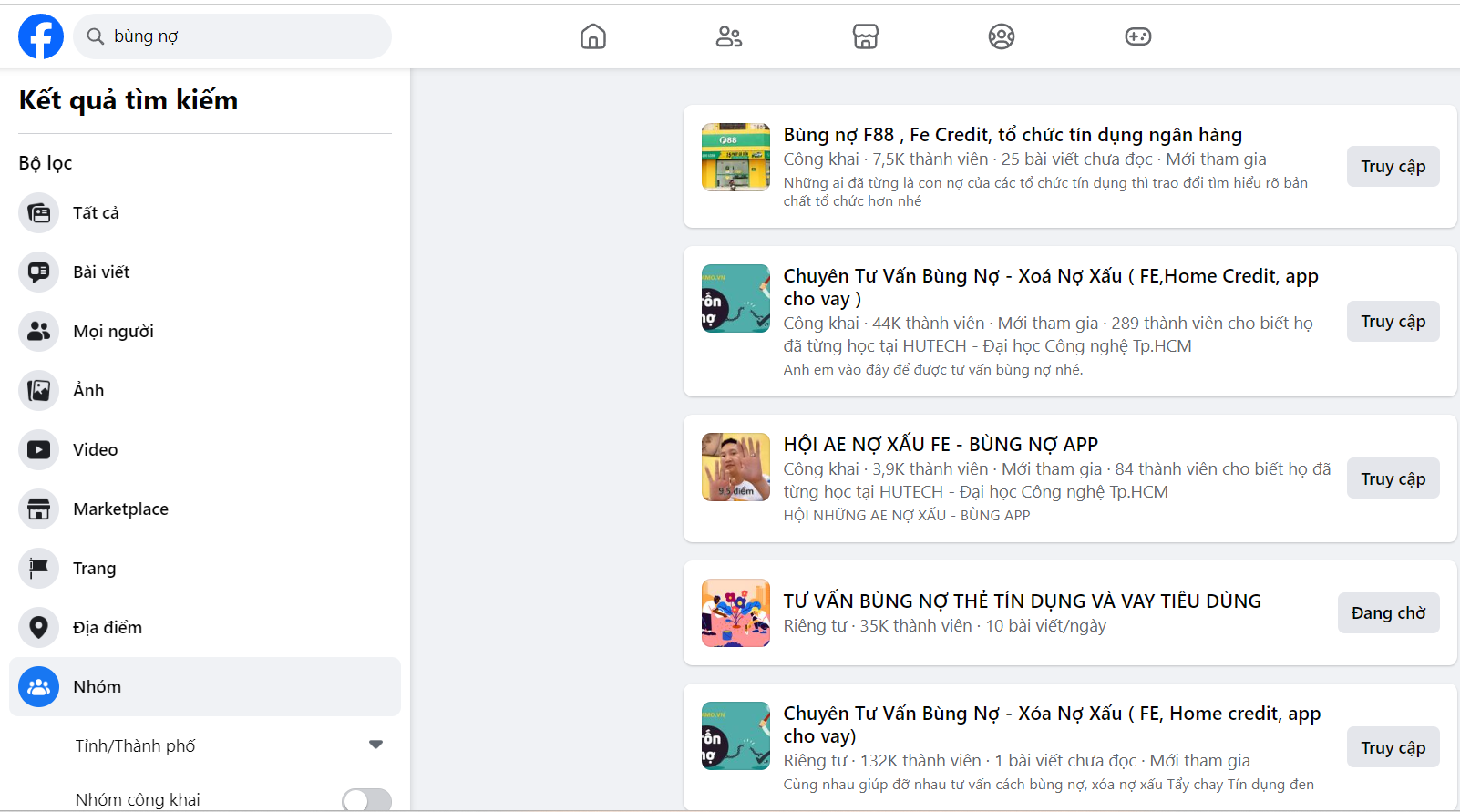Click the Mọi người filter icon
This screenshot has width=1460, height=812.
click(38, 332)
